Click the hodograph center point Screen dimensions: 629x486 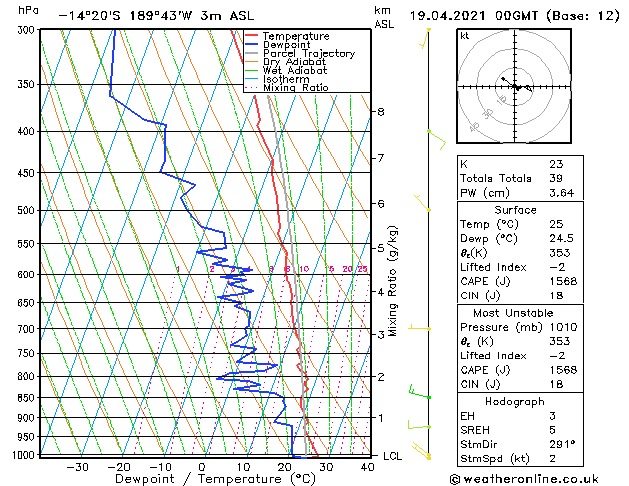[x=515, y=87]
